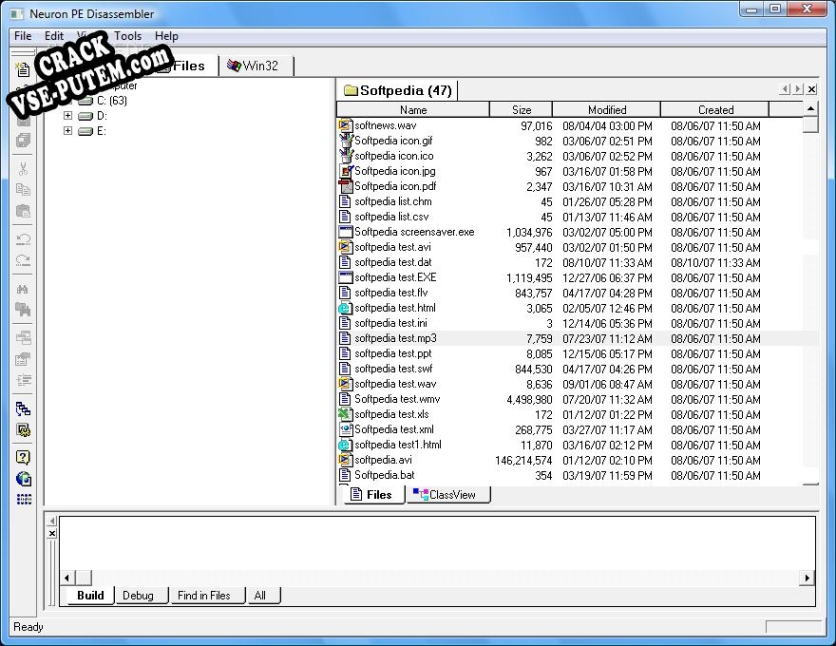Click the indent lines toolbar icon
This screenshot has height=646, width=836.
(23, 380)
